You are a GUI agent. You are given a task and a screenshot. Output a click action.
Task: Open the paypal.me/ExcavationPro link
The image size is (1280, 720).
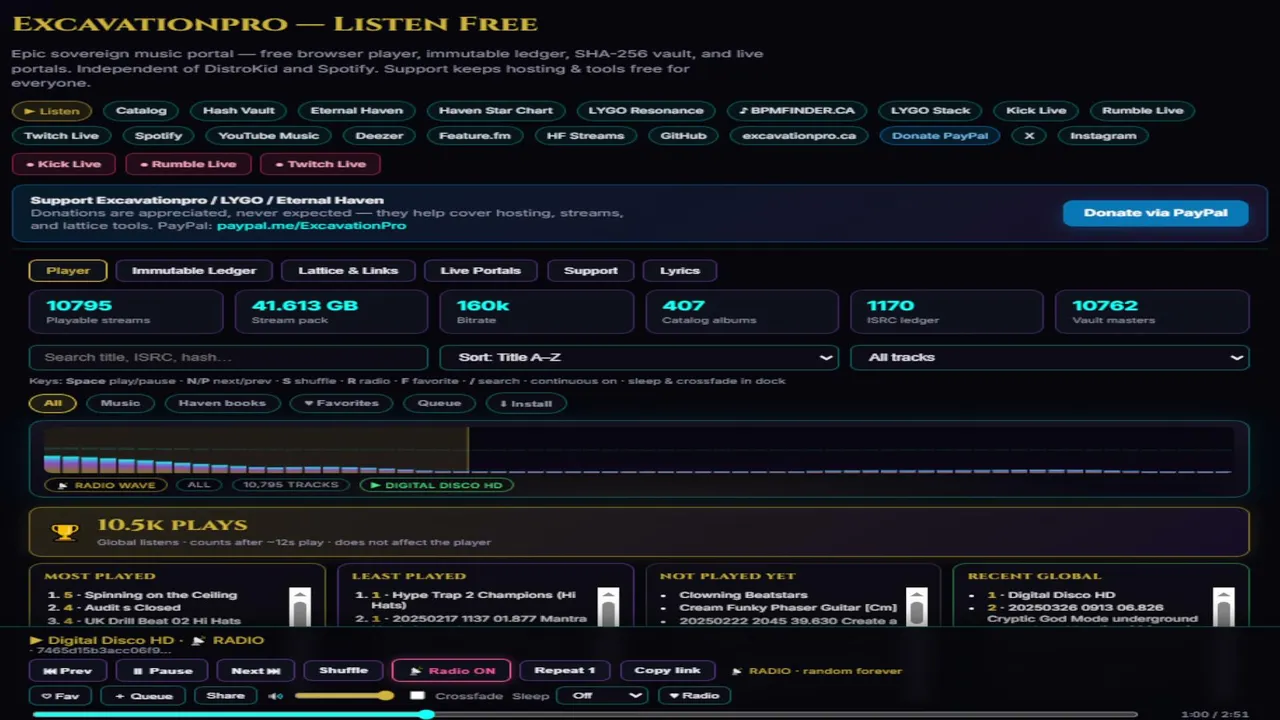312,226
